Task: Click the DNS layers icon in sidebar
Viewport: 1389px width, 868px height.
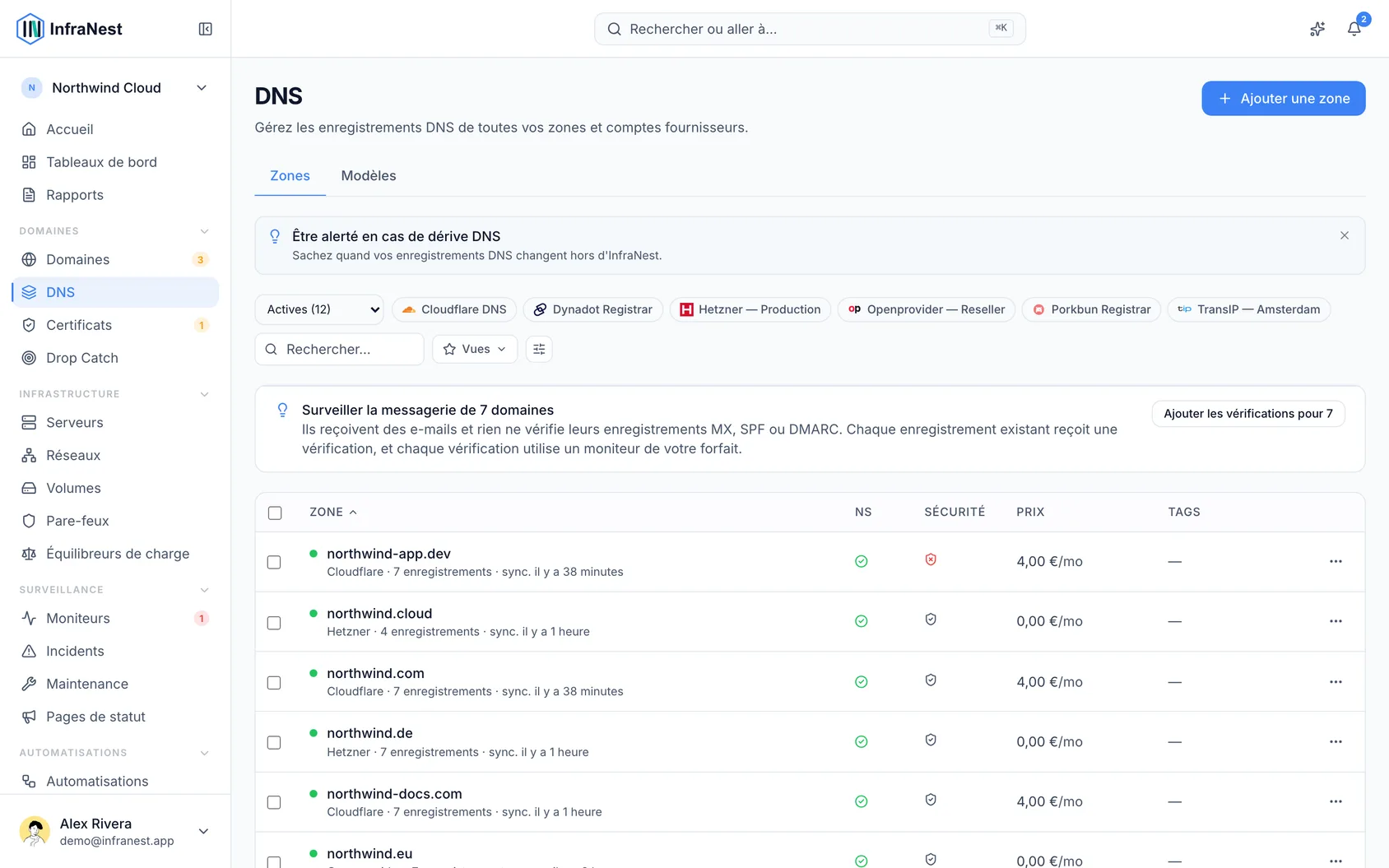Action: pyautogui.click(x=29, y=292)
